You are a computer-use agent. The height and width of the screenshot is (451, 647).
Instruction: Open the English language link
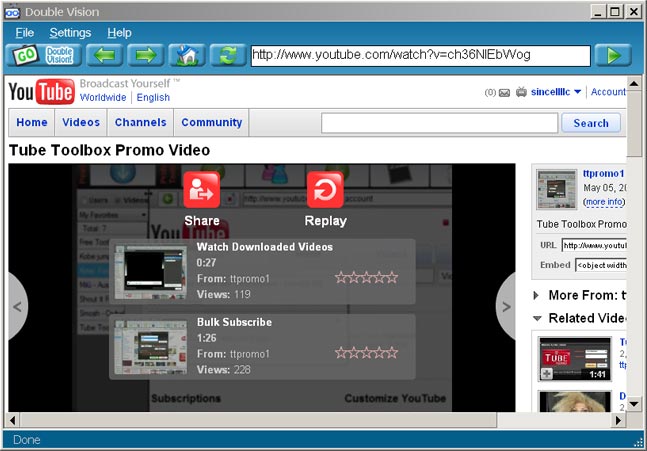[x=153, y=97]
